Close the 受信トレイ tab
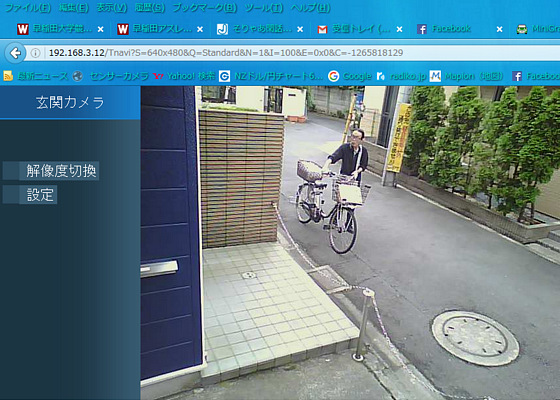This screenshot has width=560, height=400. tap(399, 29)
